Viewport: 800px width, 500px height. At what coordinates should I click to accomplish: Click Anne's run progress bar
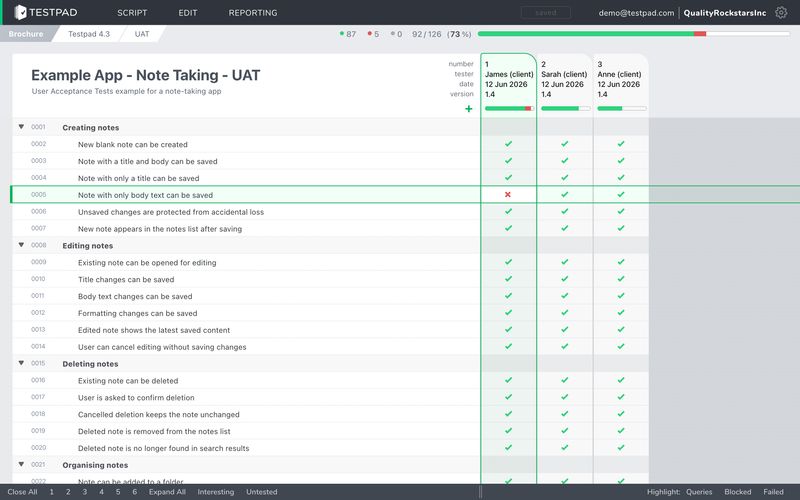coord(621,108)
